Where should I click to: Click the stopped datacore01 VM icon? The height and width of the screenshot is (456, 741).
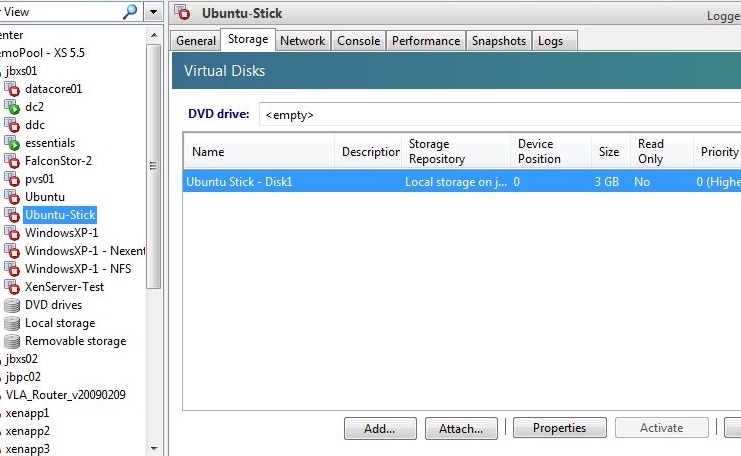pos(12,89)
